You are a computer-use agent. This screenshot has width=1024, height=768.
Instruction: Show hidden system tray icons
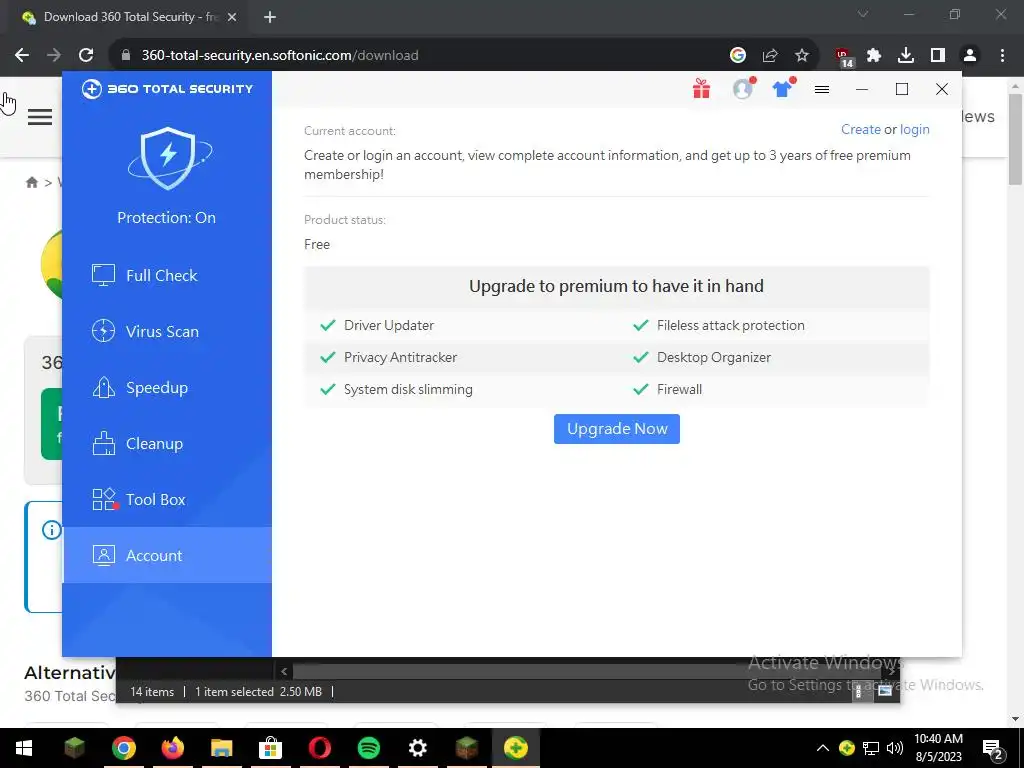(823, 748)
